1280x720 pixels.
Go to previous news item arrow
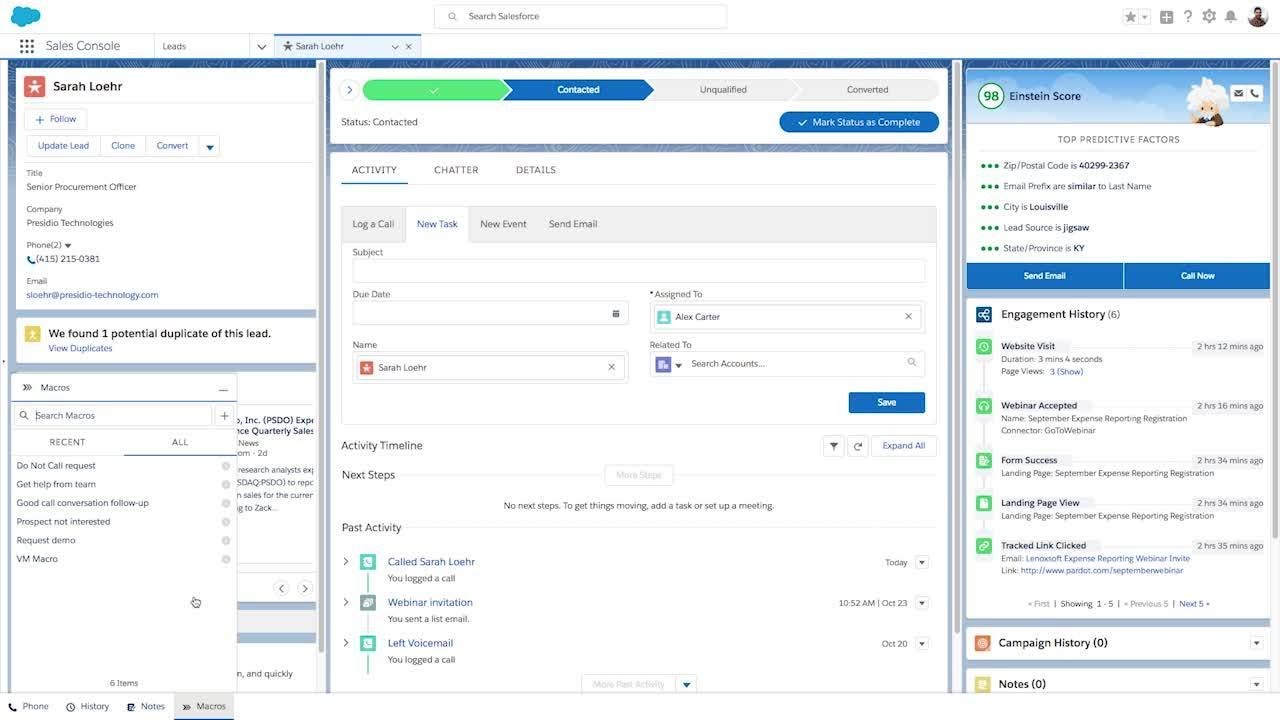pos(282,588)
